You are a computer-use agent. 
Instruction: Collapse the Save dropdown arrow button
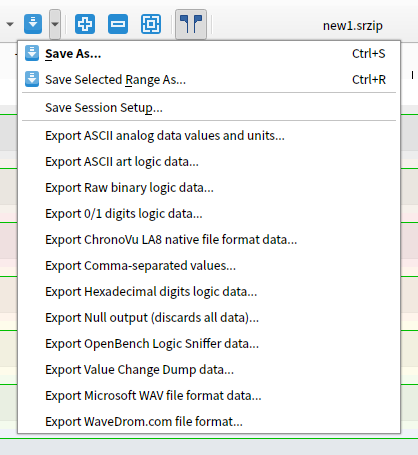point(55,24)
